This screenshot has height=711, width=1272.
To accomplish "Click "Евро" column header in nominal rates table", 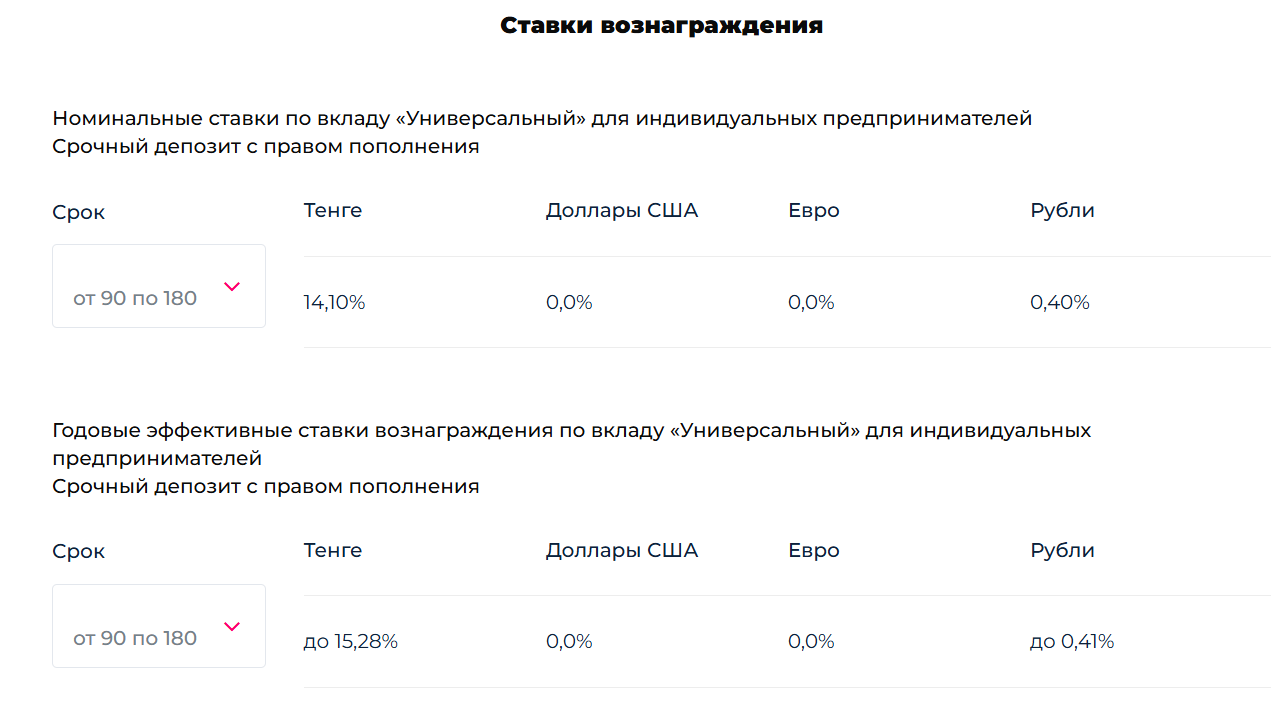I will click(813, 211).
